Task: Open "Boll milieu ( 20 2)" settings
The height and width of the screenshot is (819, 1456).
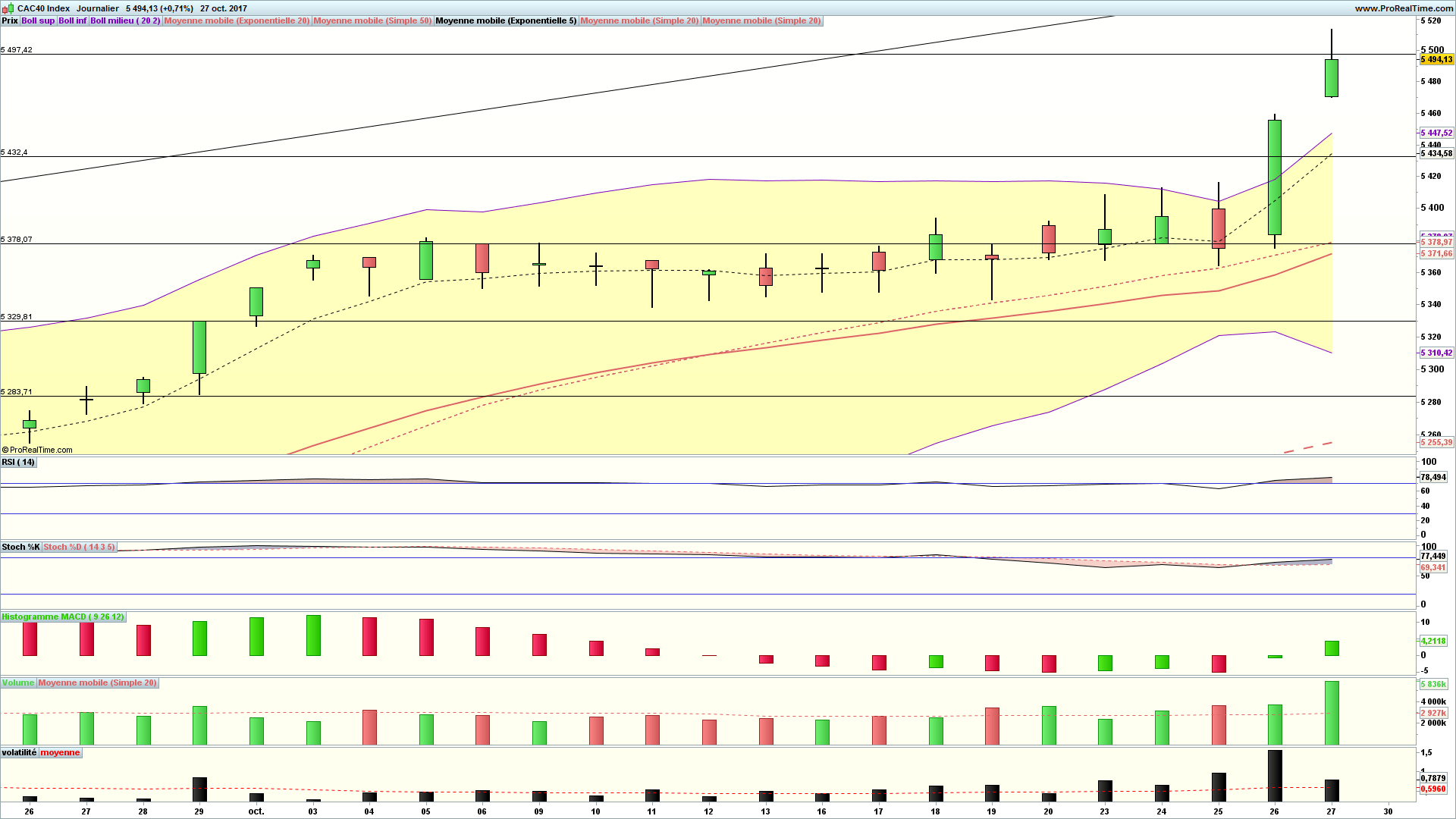Action: [x=124, y=20]
